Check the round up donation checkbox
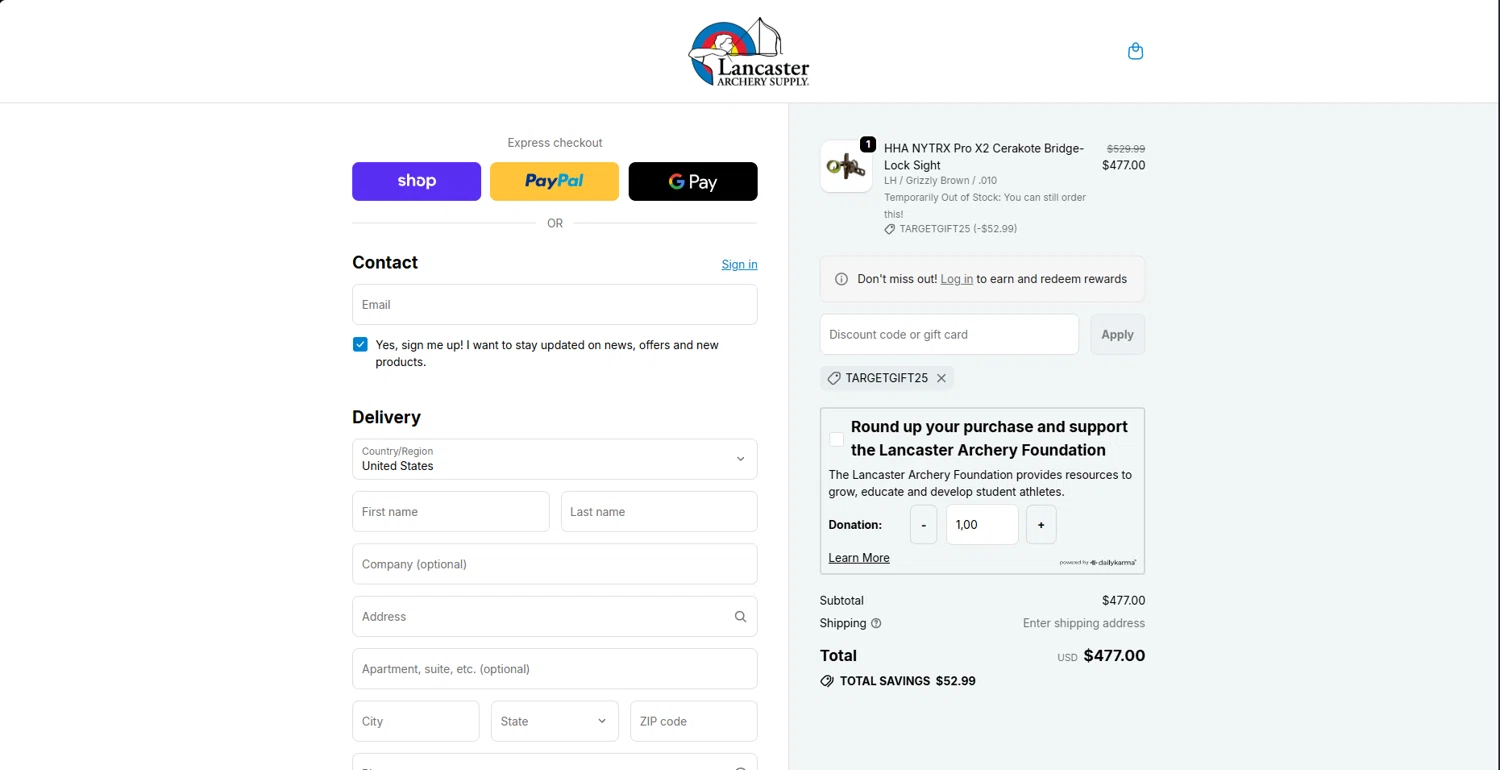 (837, 439)
